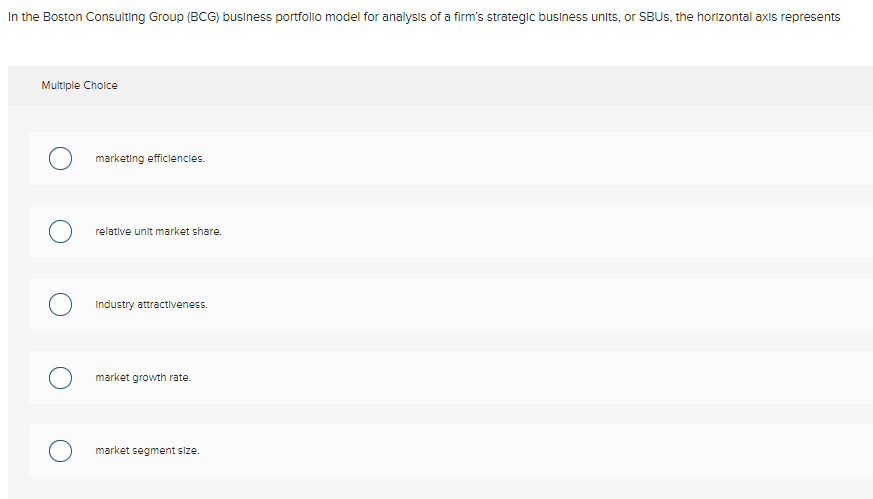This screenshot has height=499, width=873.
Task: Click the 'market segment size.' answer text
Action: [x=147, y=451]
